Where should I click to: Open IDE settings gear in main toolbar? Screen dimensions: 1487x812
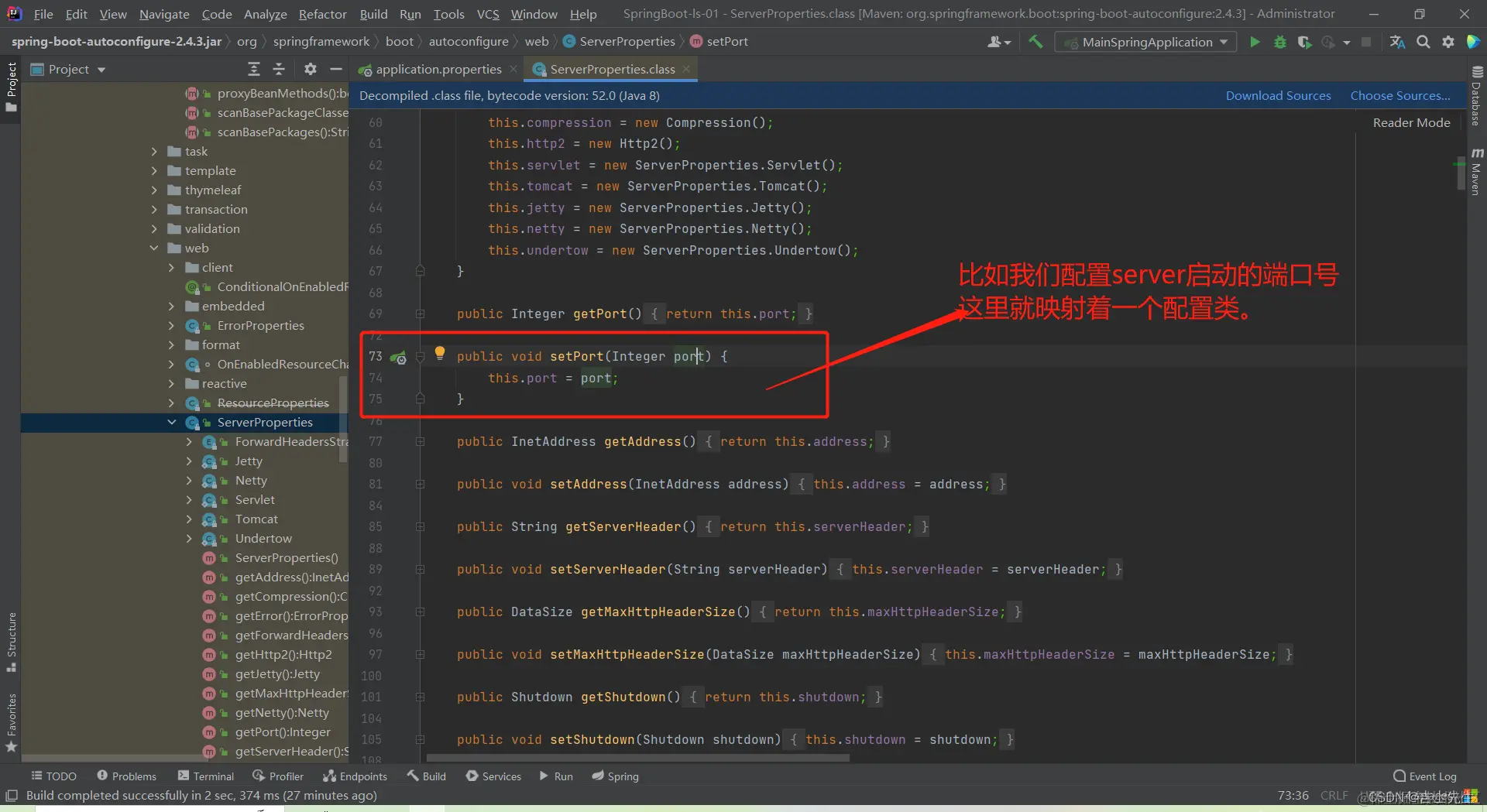[x=1448, y=42]
